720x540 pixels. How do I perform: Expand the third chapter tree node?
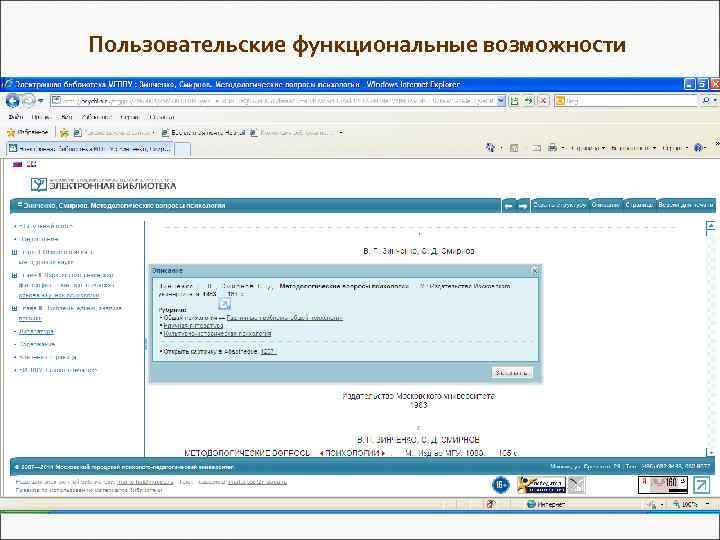(14, 309)
